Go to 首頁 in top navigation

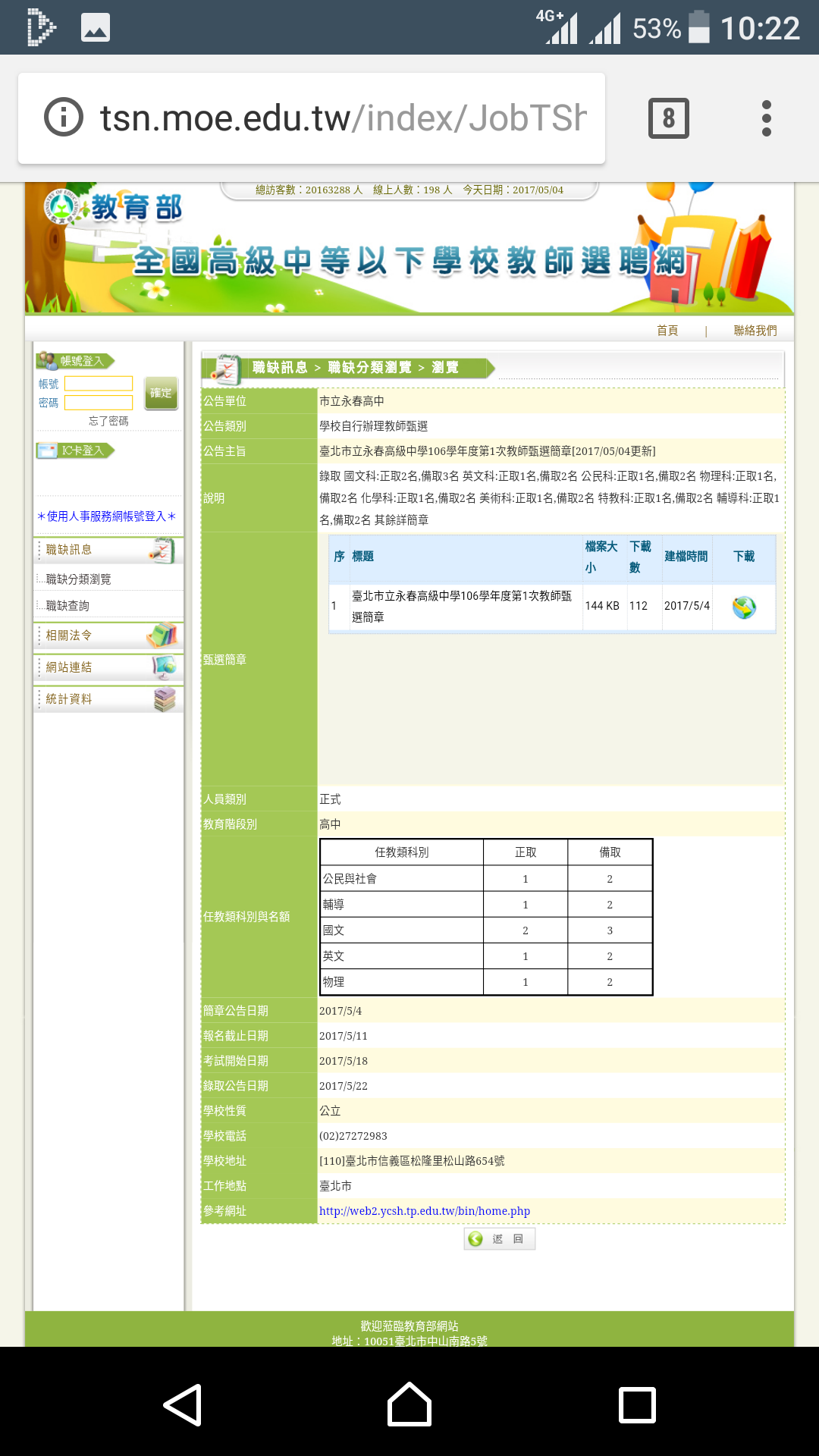coord(667,331)
